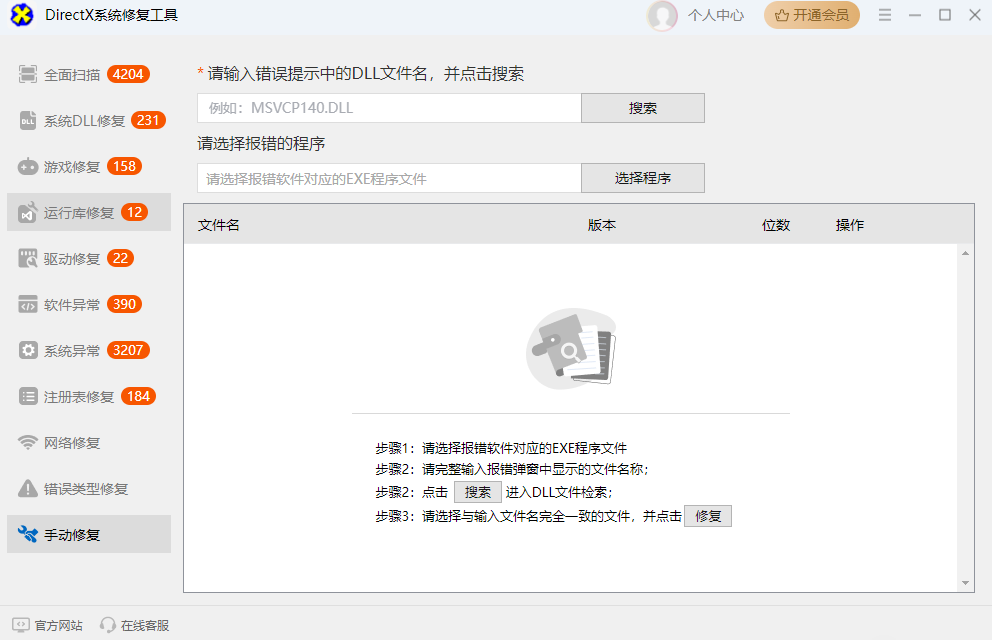Click the Repair button in step 3 instructions
Screen dimensions: 992x640
click(x=707, y=515)
